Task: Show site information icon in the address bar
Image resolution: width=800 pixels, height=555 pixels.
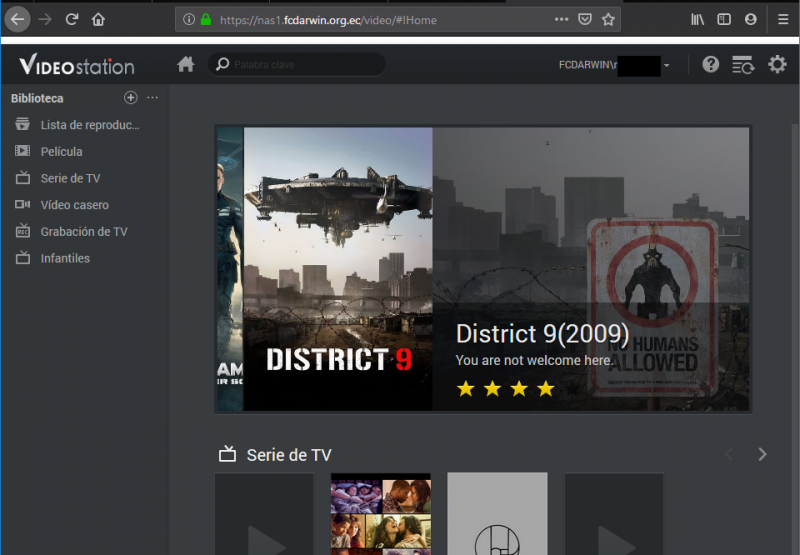Action: click(189, 20)
